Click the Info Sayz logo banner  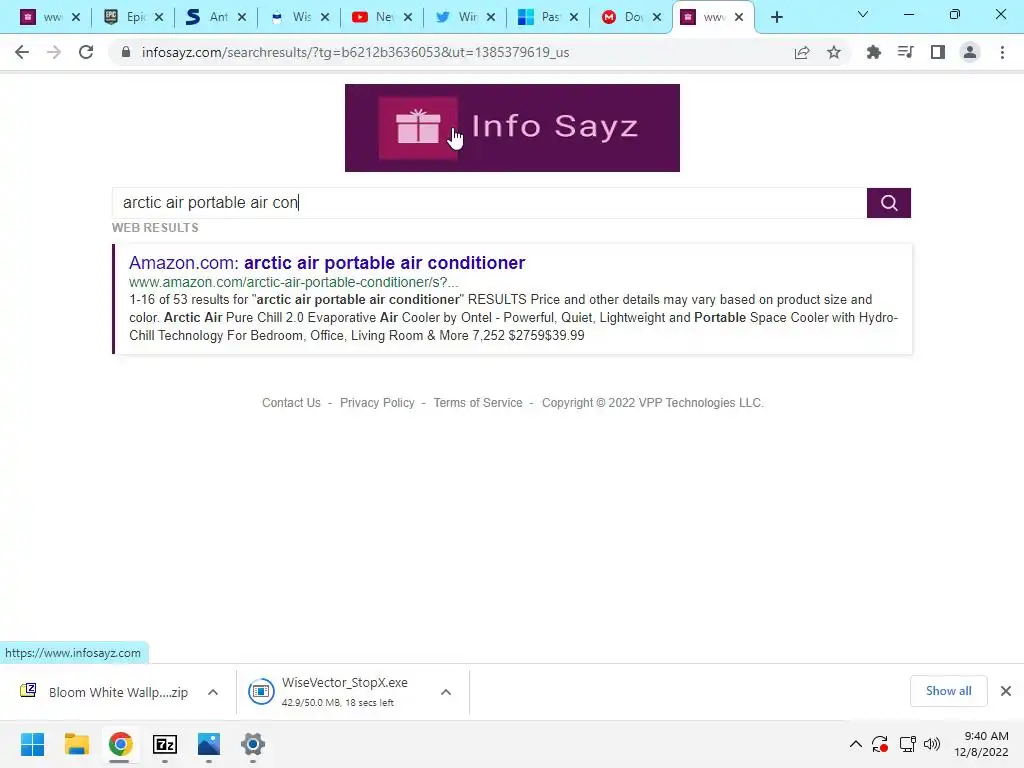(512, 128)
